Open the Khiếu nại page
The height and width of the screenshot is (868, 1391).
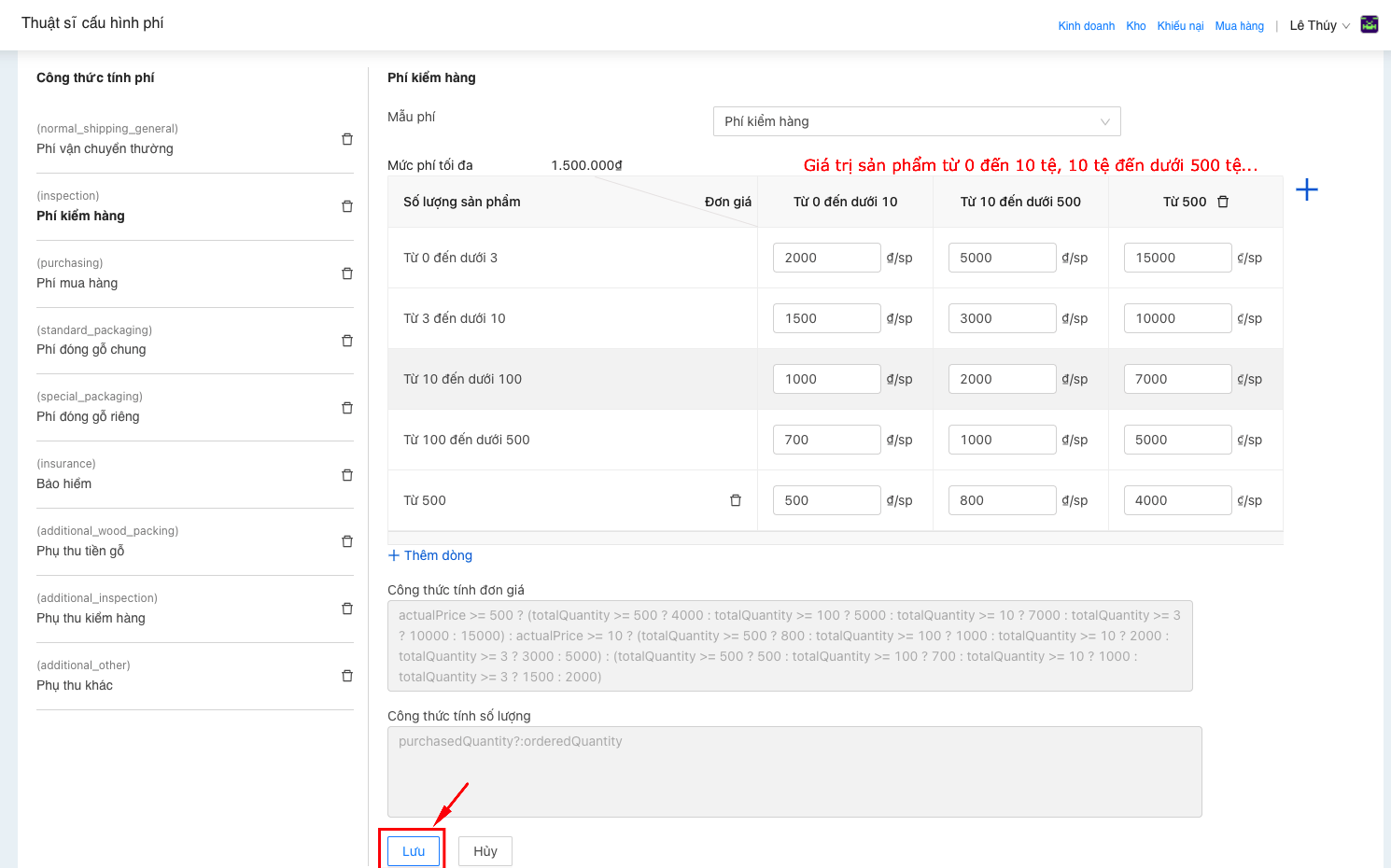[x=1180, y=26]
